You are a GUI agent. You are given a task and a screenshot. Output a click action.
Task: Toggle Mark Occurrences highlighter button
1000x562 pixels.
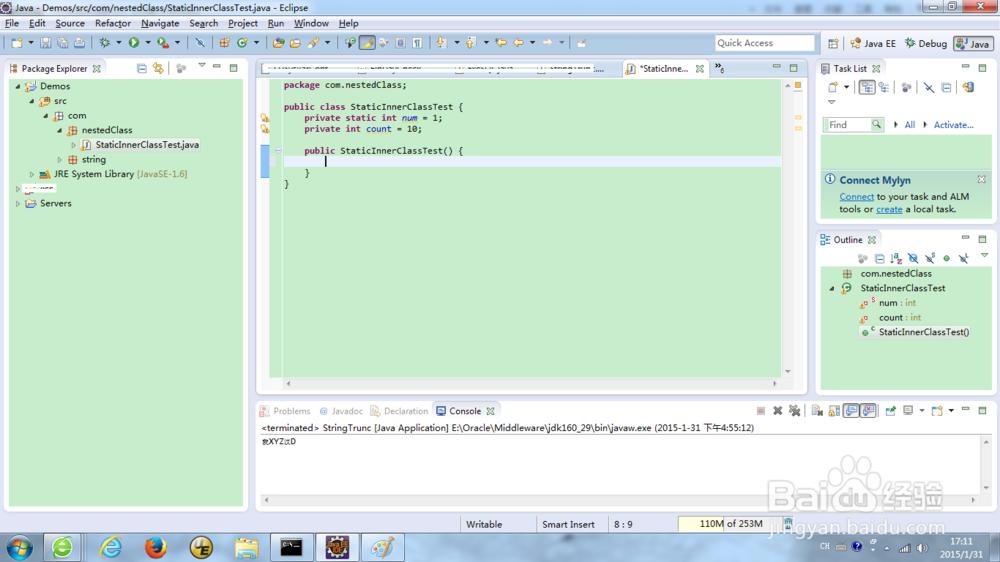(367, 43)
